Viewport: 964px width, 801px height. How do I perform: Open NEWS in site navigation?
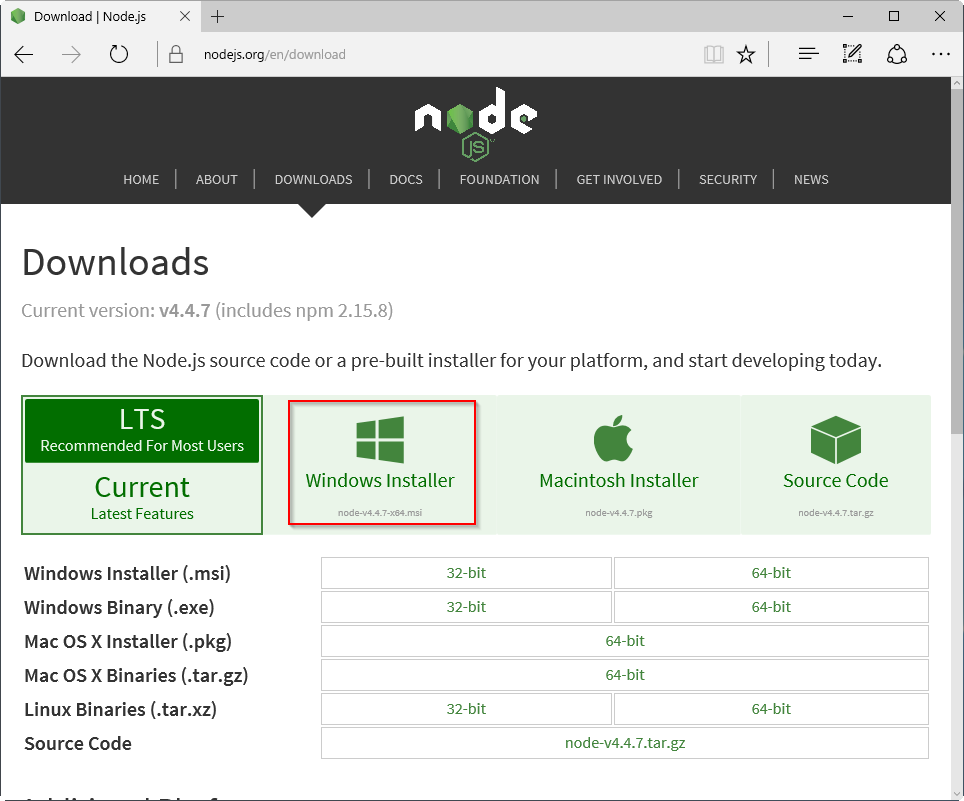811,180
